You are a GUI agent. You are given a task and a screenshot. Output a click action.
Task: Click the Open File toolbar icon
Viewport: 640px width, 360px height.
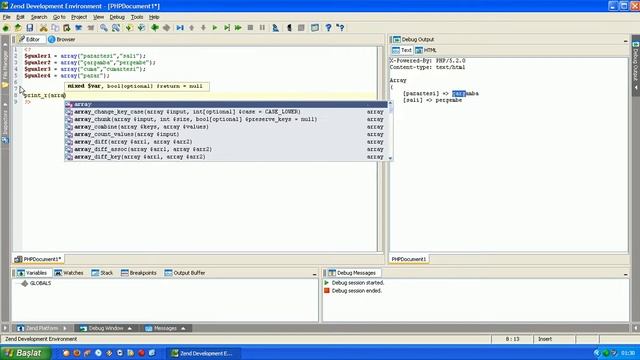click(18, 28)
